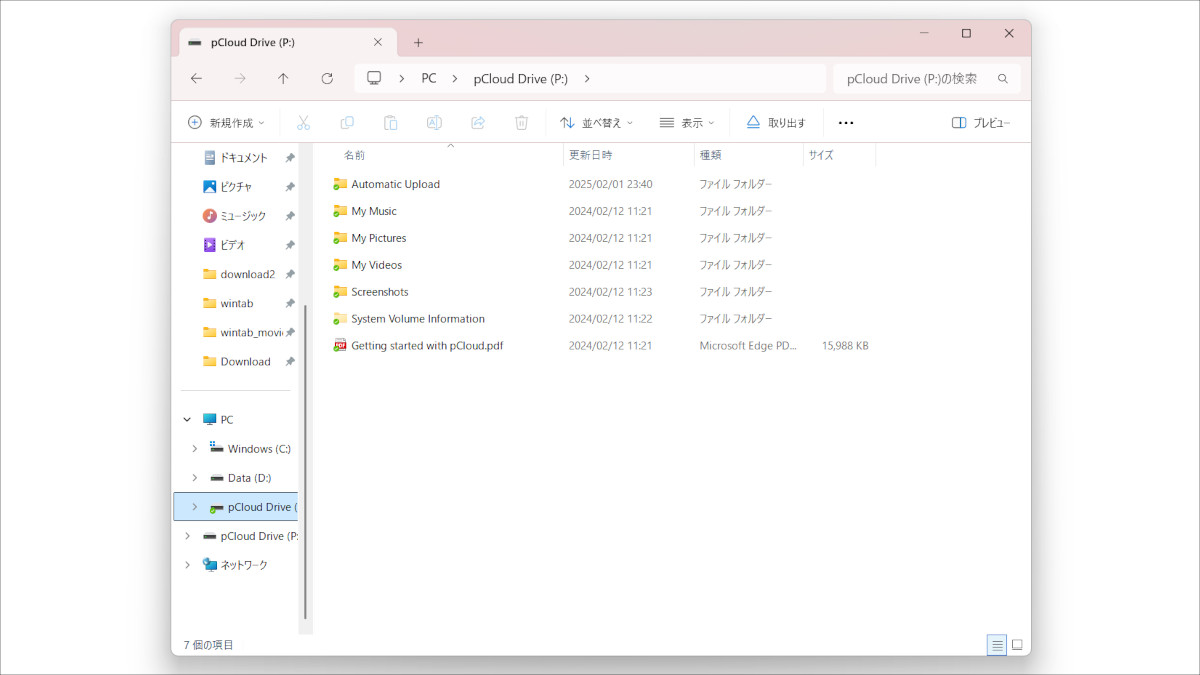Refresh the folder view
Image resolution: width=1200 pixels, height=675 pixels.
tap(327, 78)
